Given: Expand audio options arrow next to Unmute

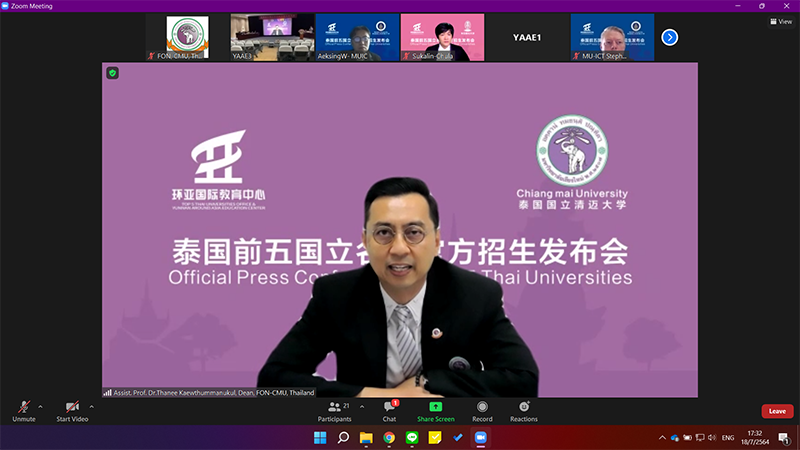Looking at the screenshot, I should click(40, 407).
